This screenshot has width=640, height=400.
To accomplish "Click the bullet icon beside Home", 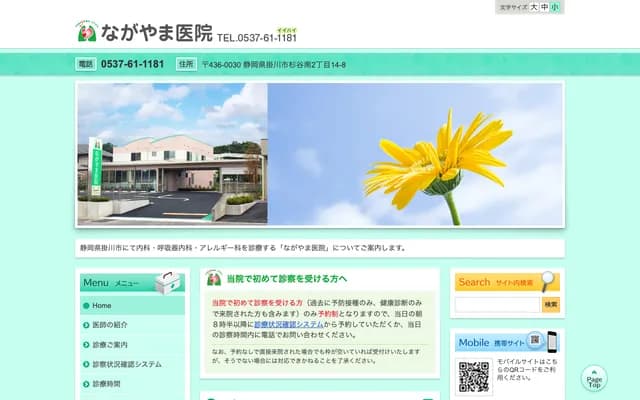I will click(86, 306).
